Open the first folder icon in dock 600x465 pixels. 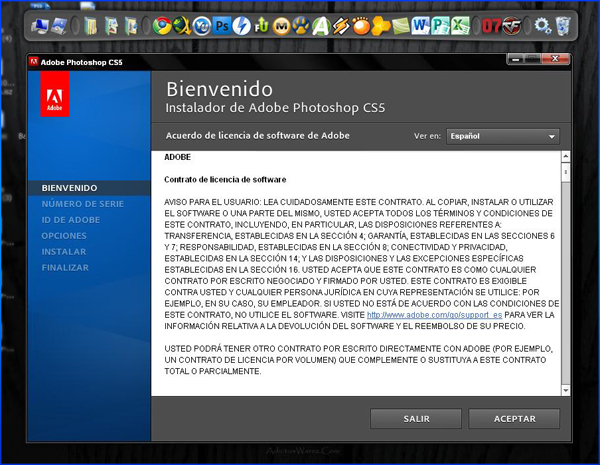[91, 26]
